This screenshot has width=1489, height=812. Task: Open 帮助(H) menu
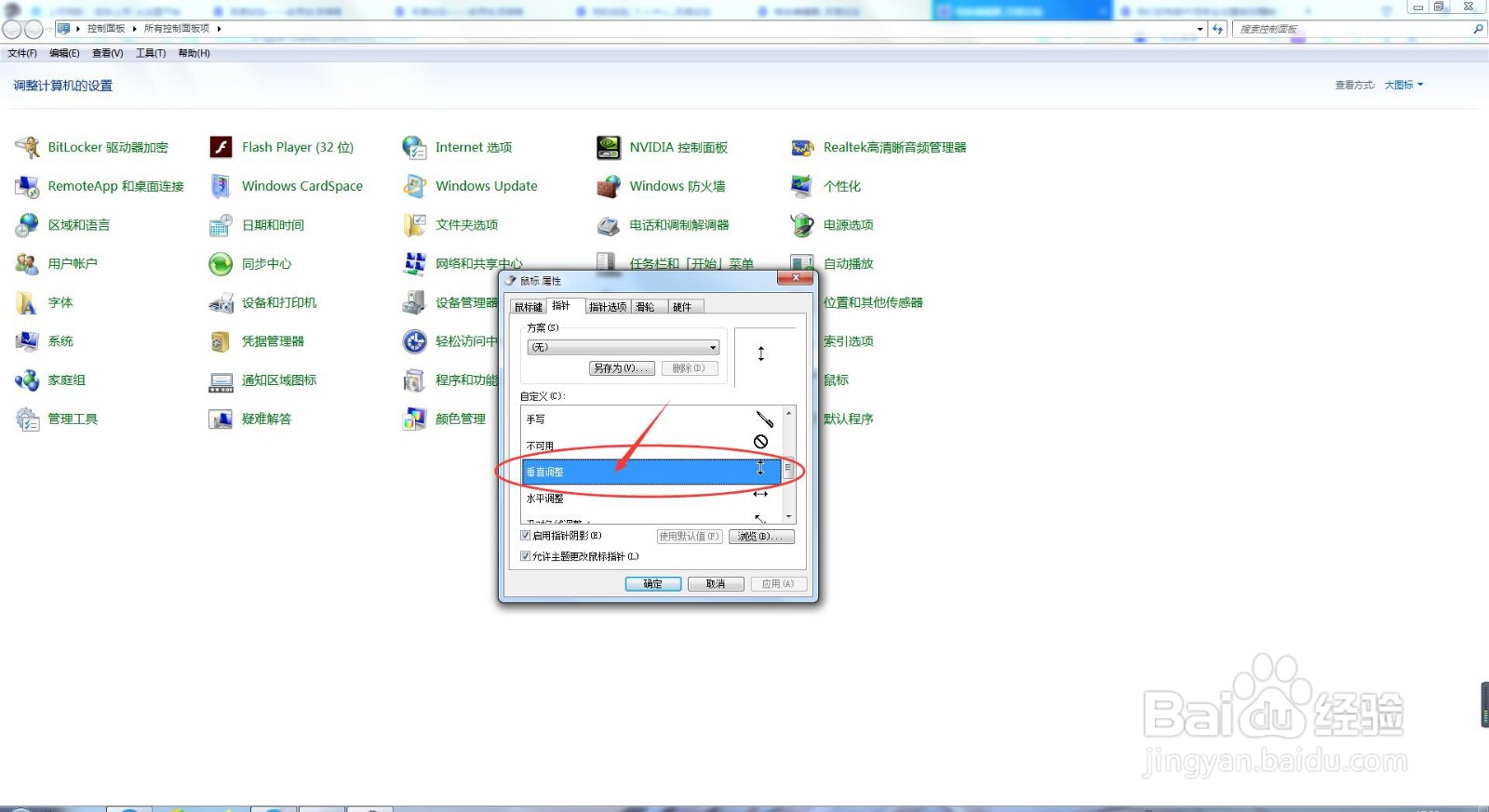pos(194,53)
